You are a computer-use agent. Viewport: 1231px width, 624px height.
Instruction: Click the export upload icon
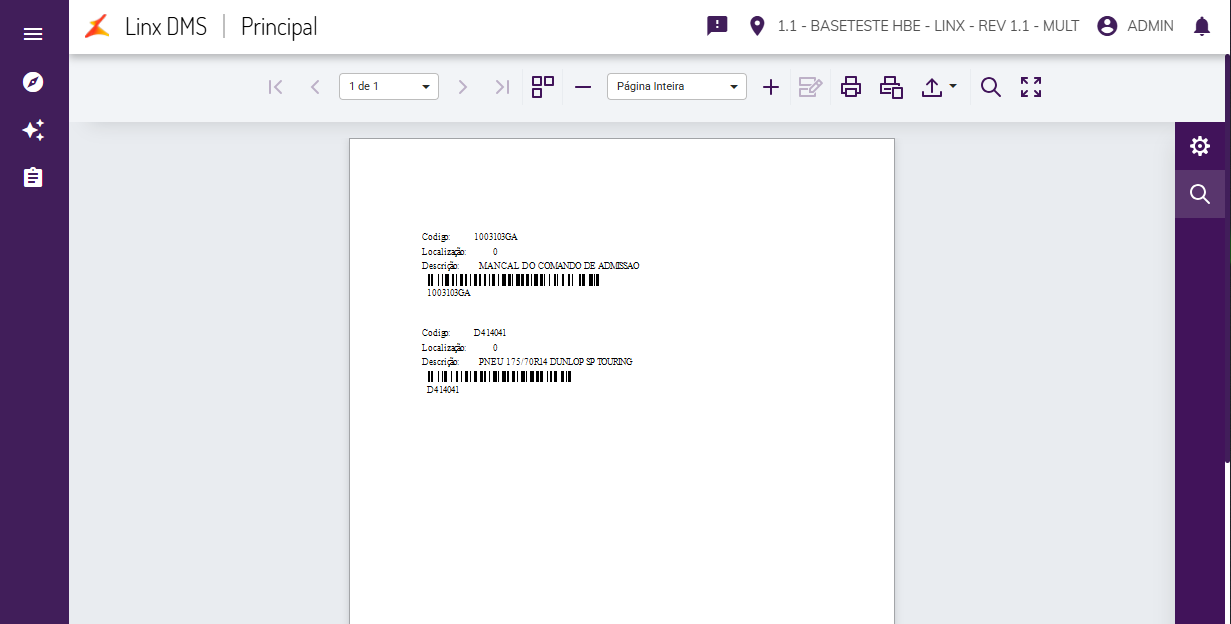click(x=932, y=87)
